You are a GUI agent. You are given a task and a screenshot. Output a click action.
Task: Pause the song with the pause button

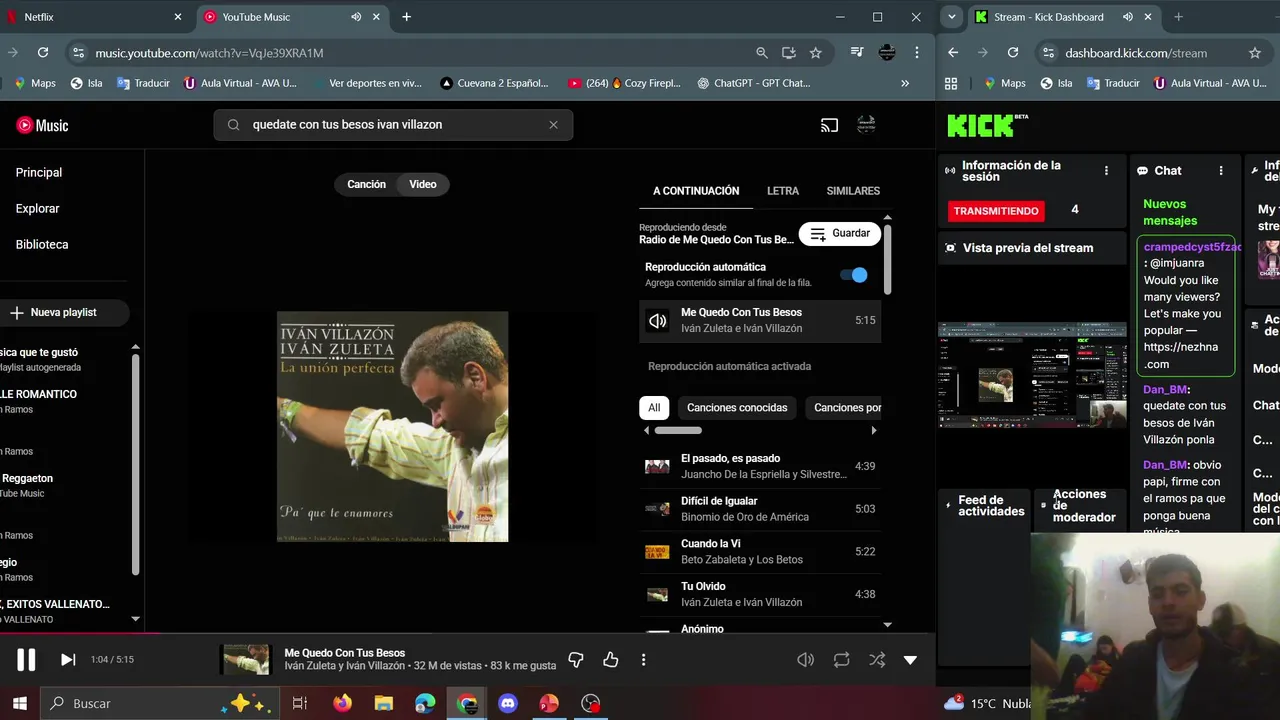[26, 659]
